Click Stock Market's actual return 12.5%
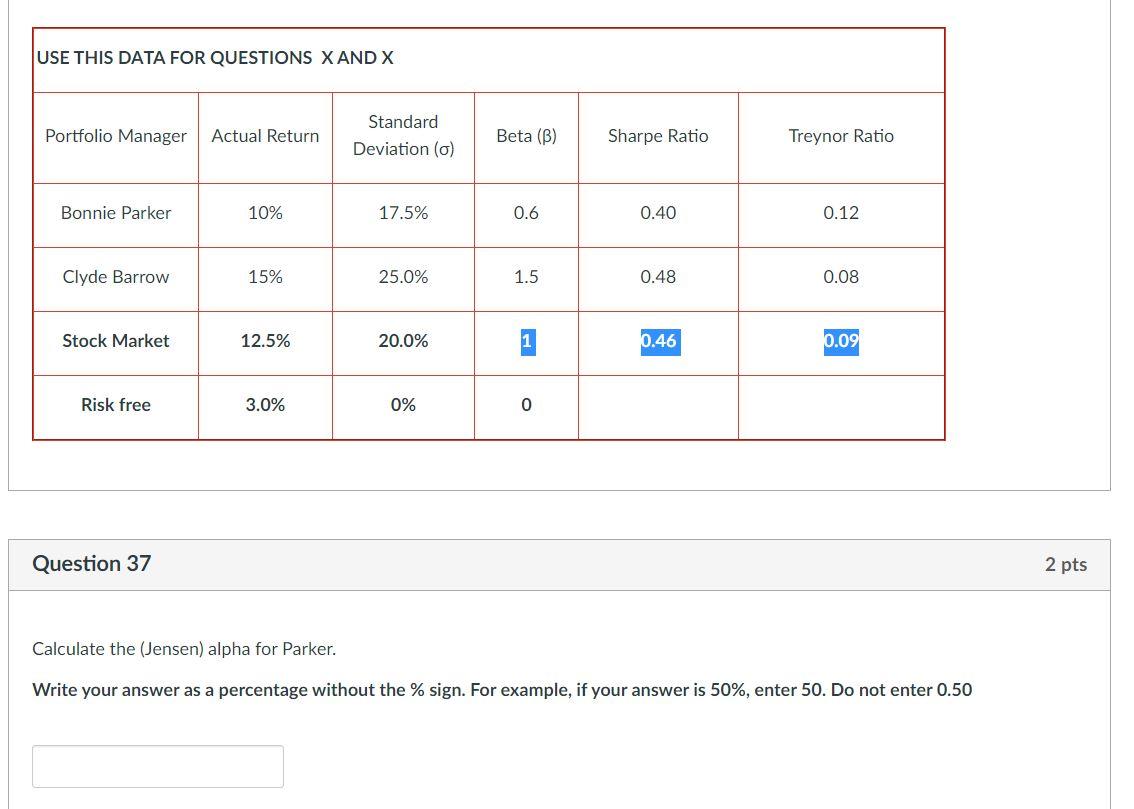 265,341
